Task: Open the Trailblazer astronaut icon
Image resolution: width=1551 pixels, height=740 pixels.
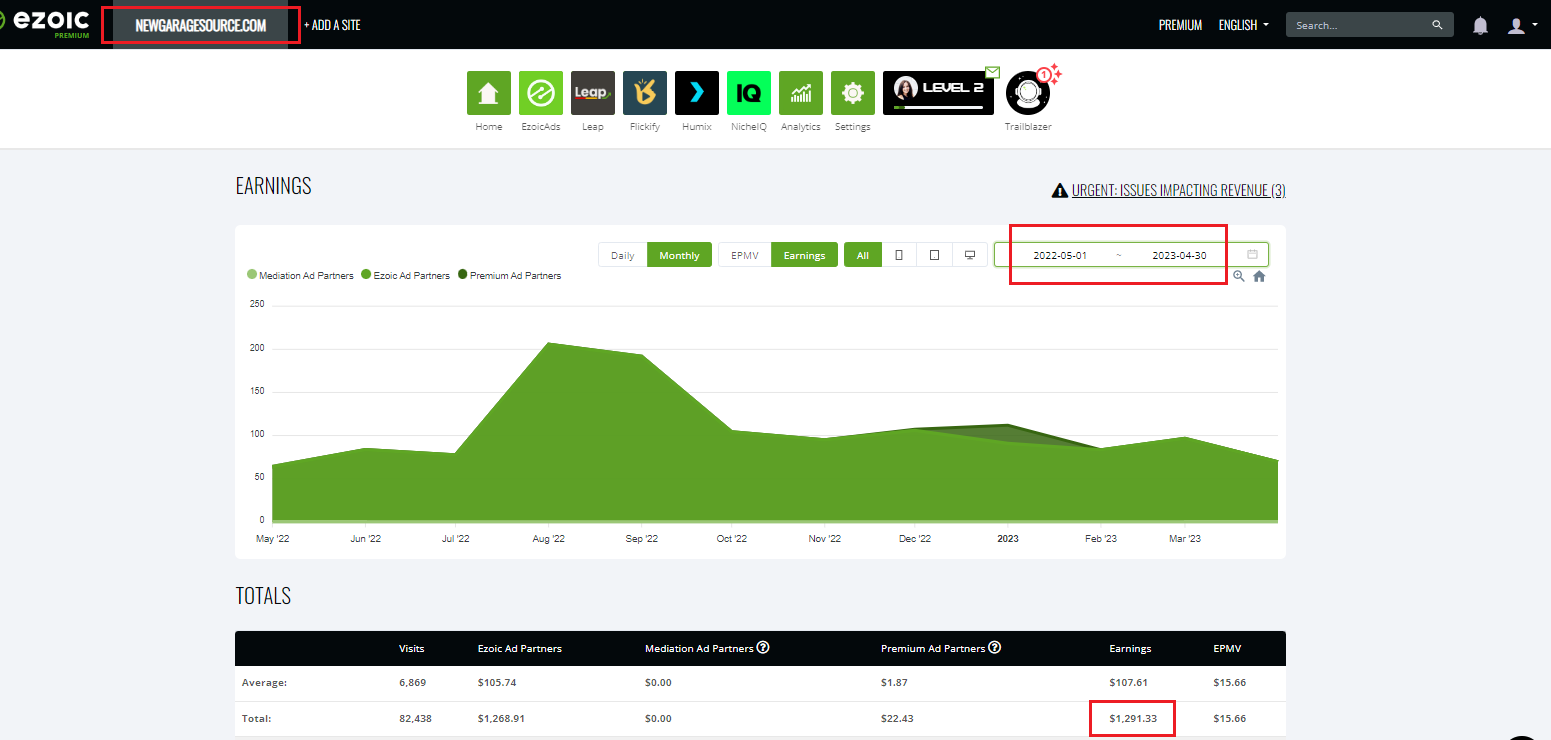Action: click(x=1027, y=95)
